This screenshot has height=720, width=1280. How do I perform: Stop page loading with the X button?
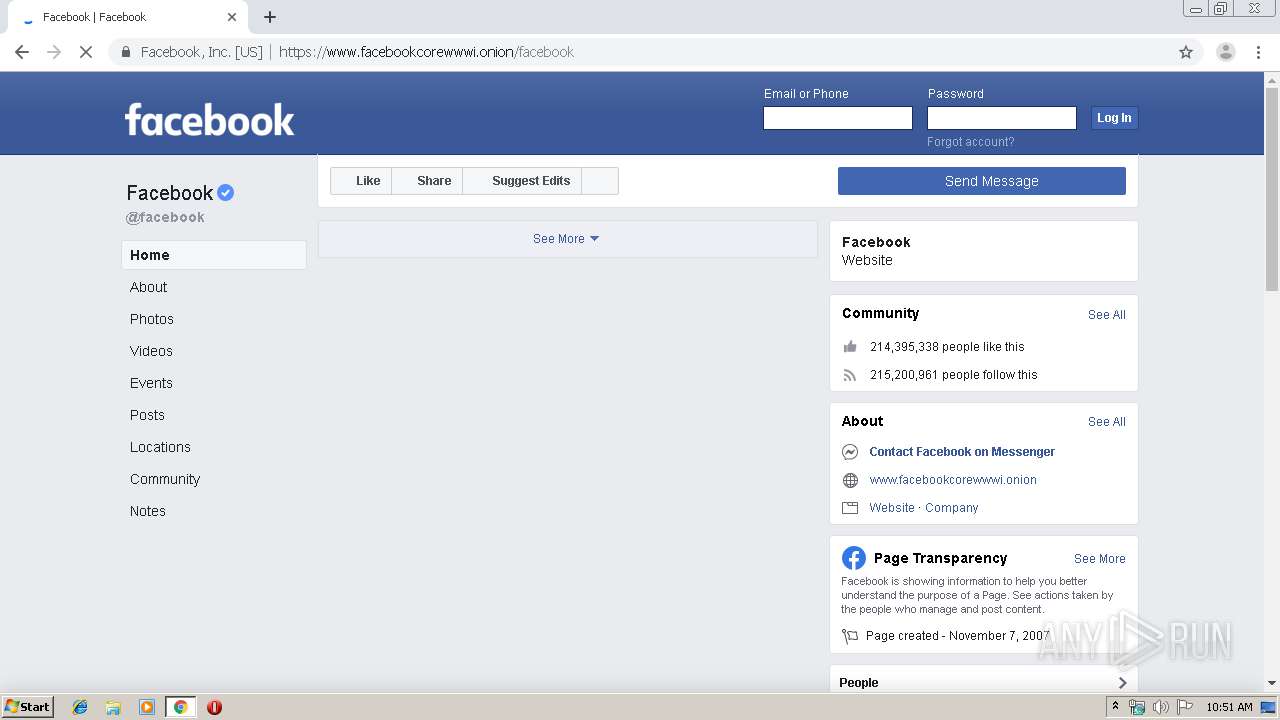coord(86,52)
